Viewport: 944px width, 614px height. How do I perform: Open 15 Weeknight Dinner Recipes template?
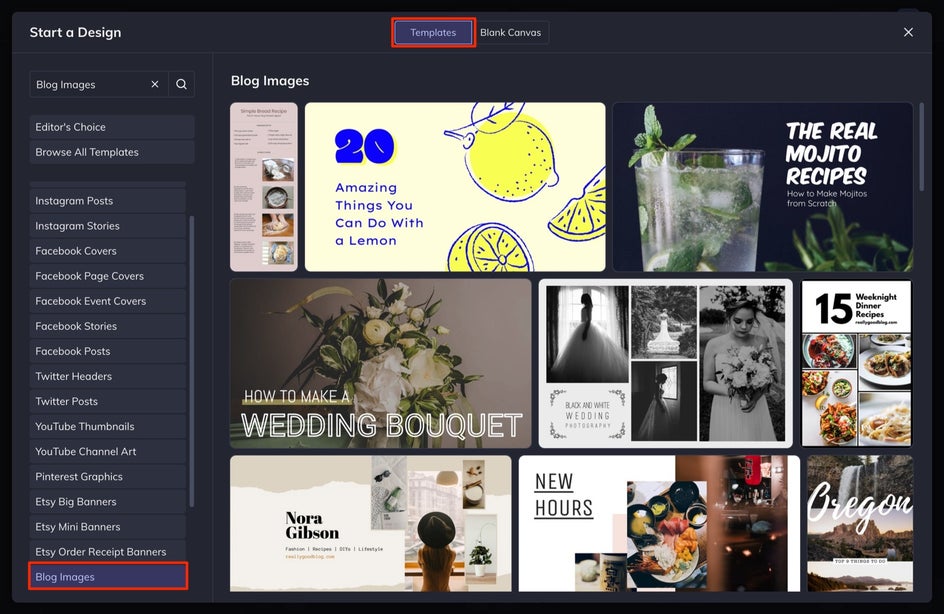point(857,363)
